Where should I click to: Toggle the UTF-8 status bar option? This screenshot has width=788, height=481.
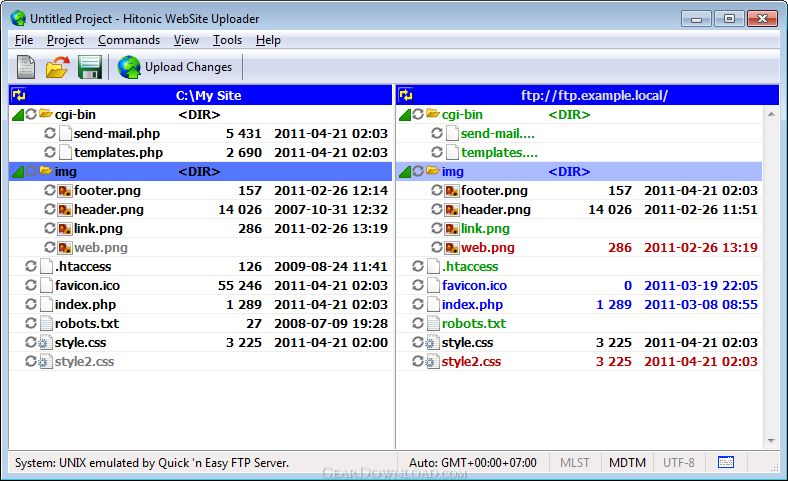click(x=678, y=462)
